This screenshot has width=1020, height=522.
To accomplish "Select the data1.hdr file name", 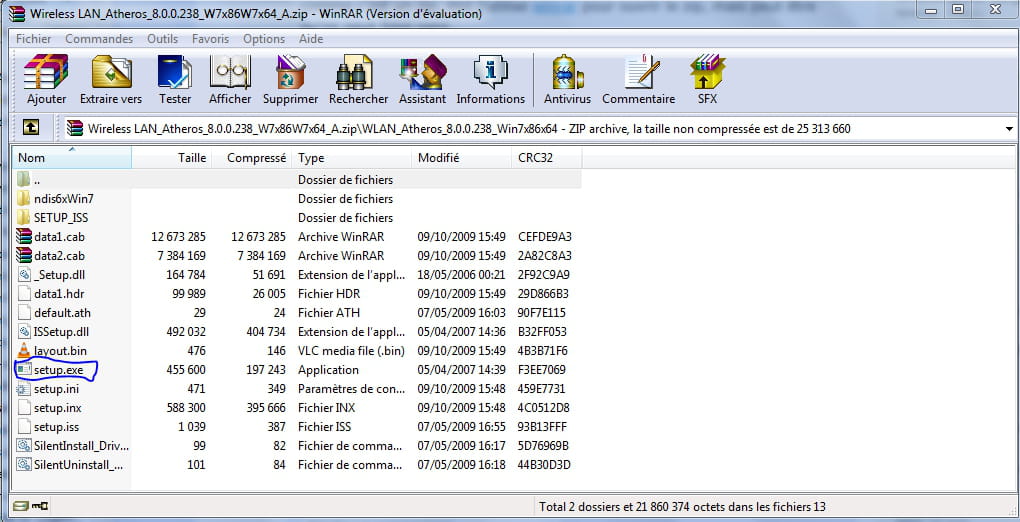I will point(59,294).
